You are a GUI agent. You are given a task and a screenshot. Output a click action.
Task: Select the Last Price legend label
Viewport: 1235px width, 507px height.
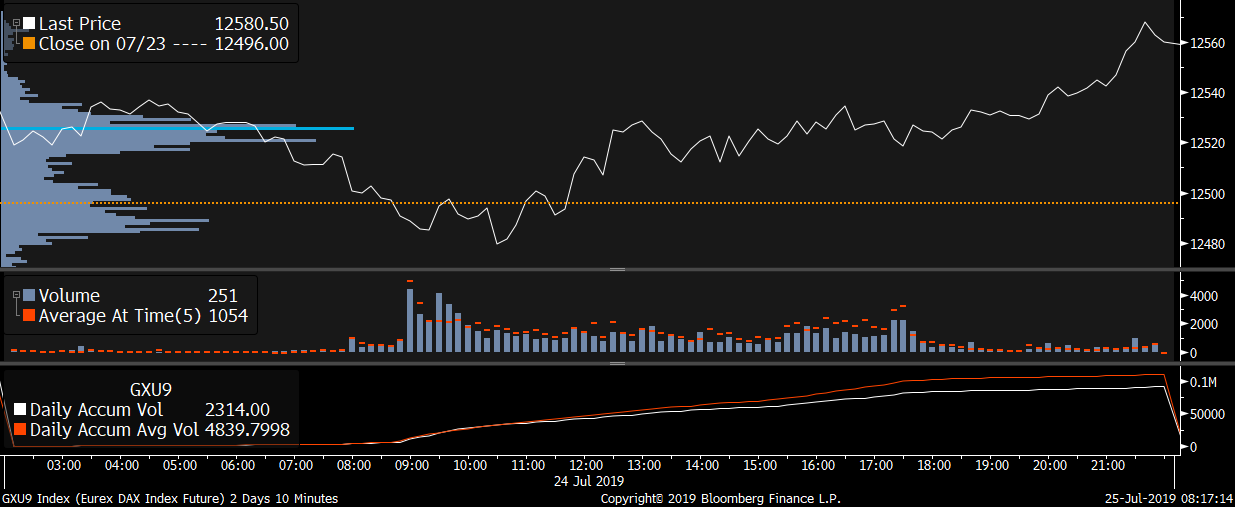point(80,23)
